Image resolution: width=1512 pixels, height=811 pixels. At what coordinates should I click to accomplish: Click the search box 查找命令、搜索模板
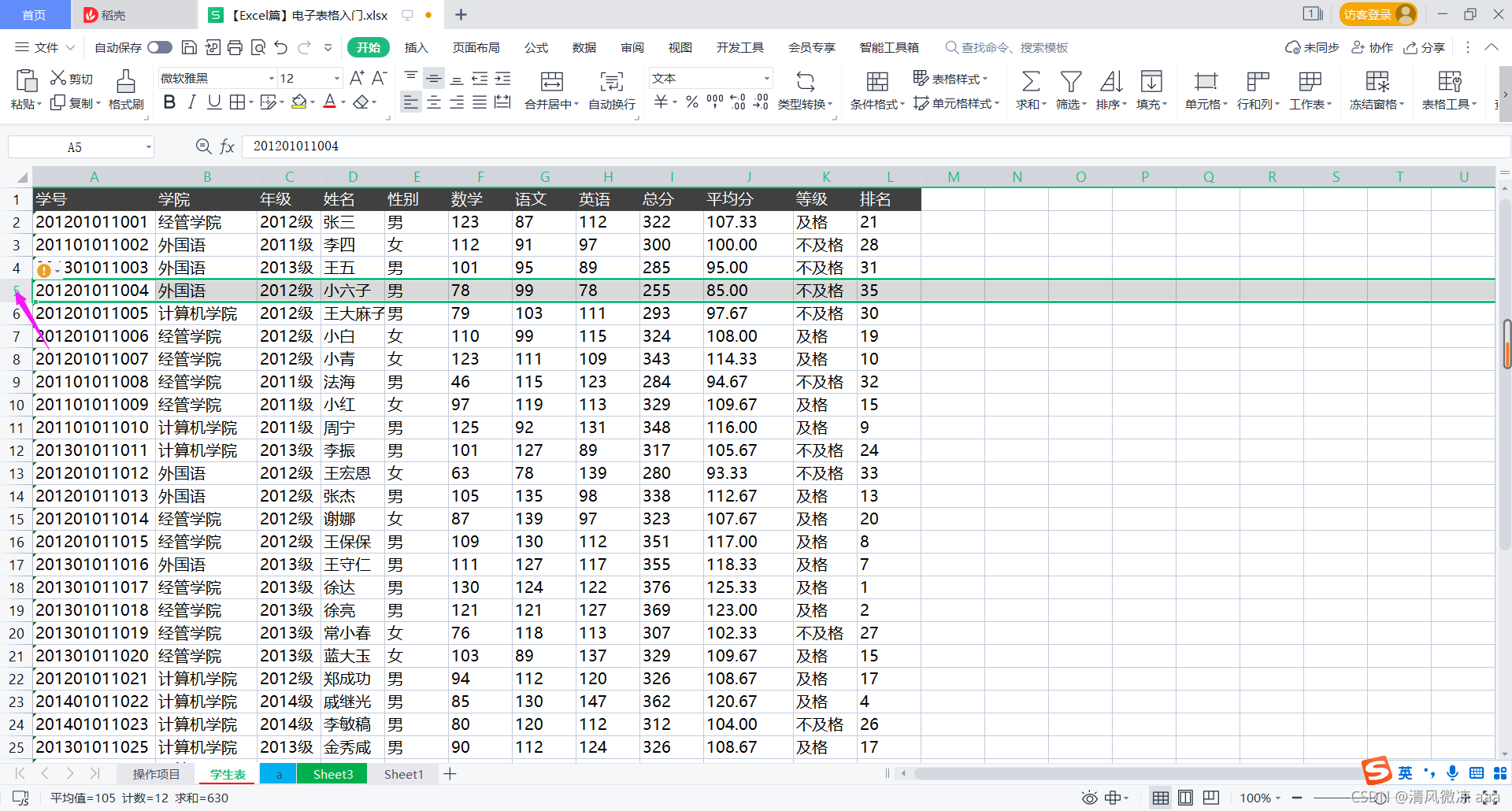1006,48
